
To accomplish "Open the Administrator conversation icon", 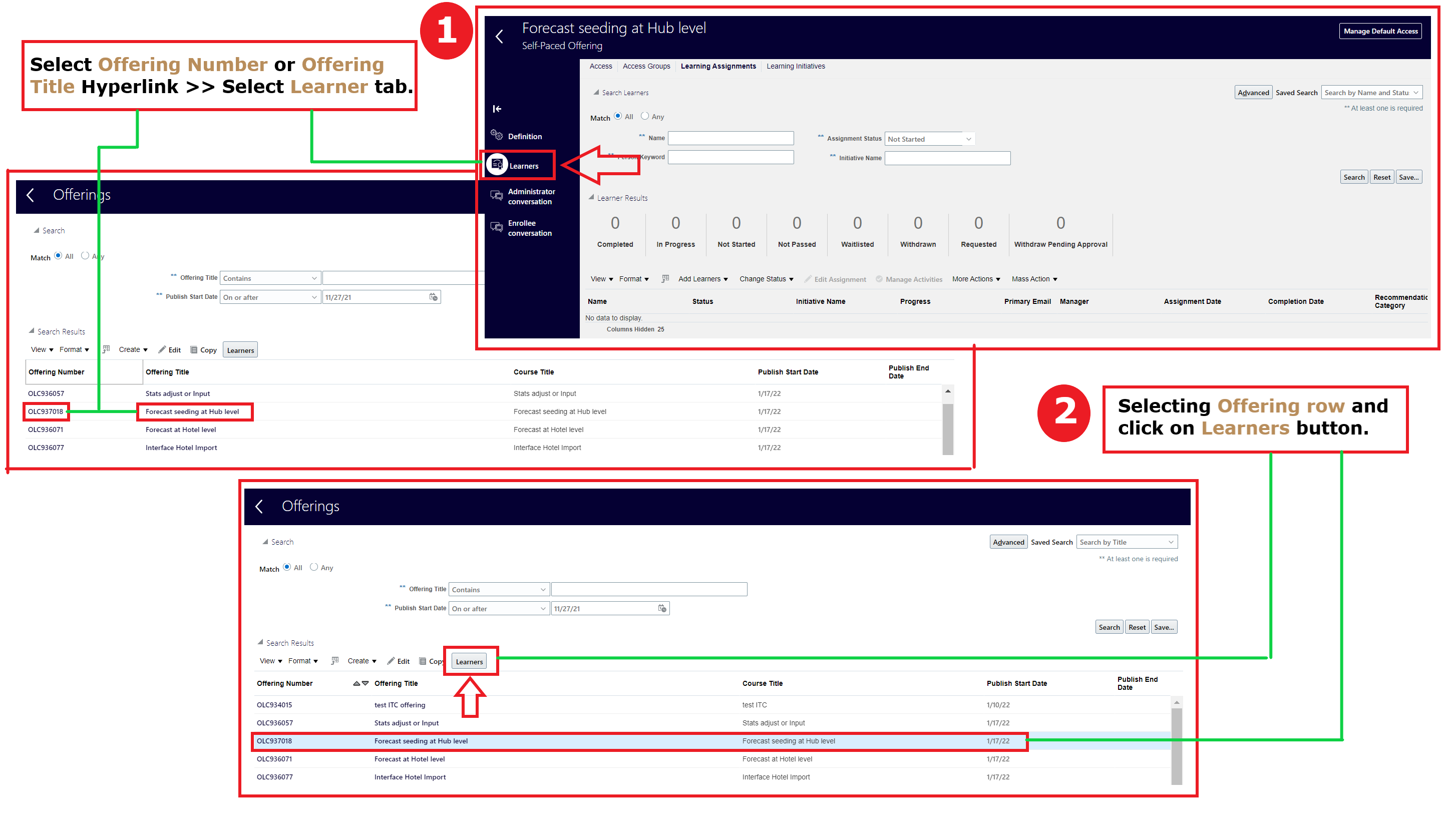I will coord(497,196).
